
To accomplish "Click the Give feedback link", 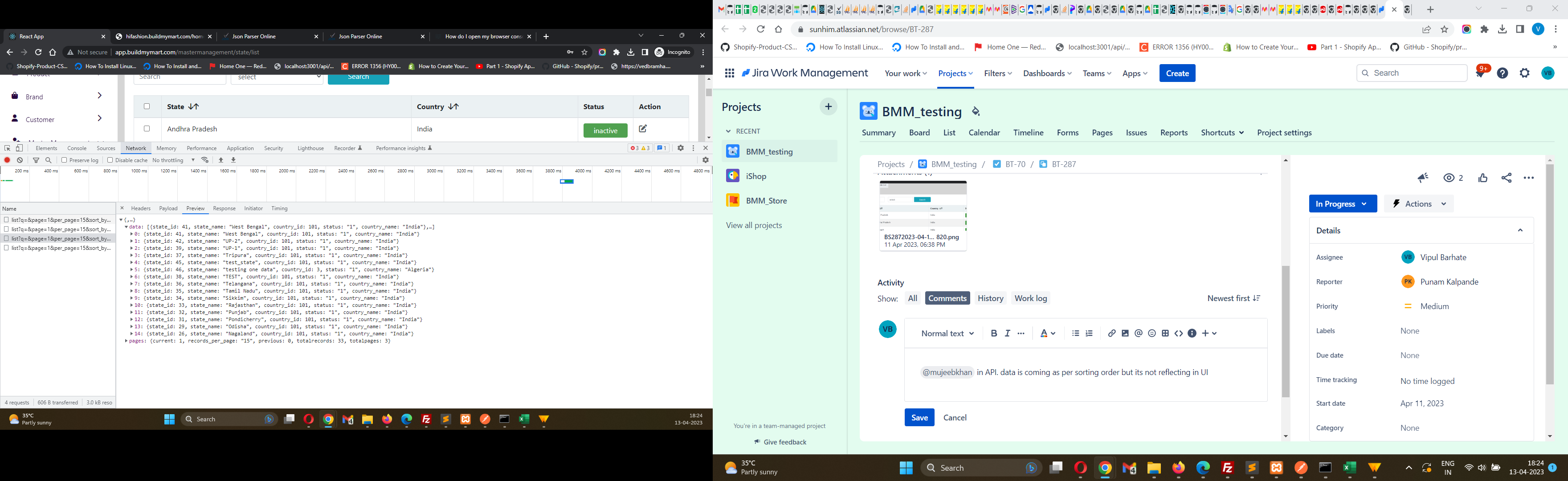I will [780, 442].
